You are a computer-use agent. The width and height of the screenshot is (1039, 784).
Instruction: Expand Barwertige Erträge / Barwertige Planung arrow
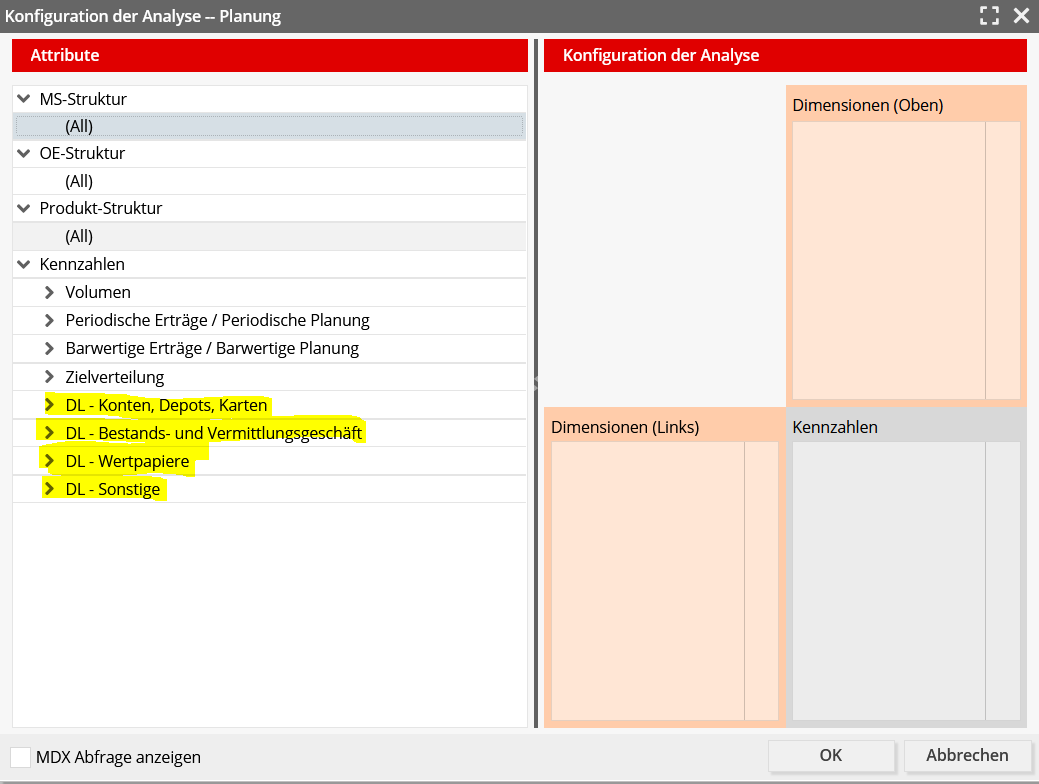pyautogui.click(x=49, y=349)
